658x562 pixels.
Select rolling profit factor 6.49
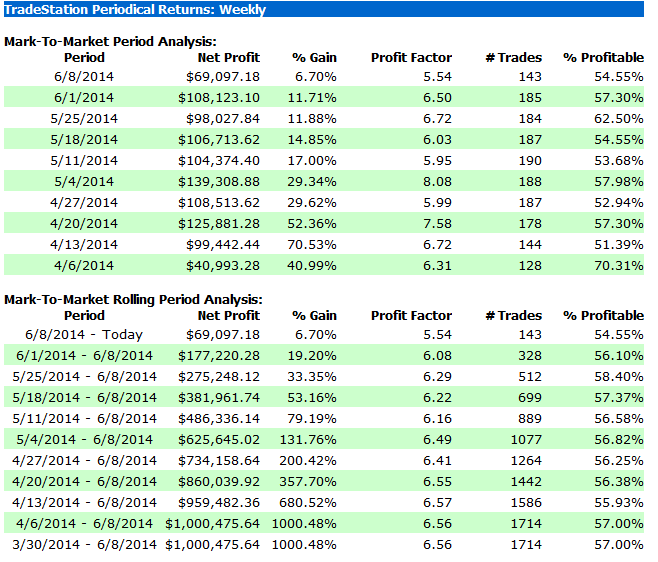437,440
